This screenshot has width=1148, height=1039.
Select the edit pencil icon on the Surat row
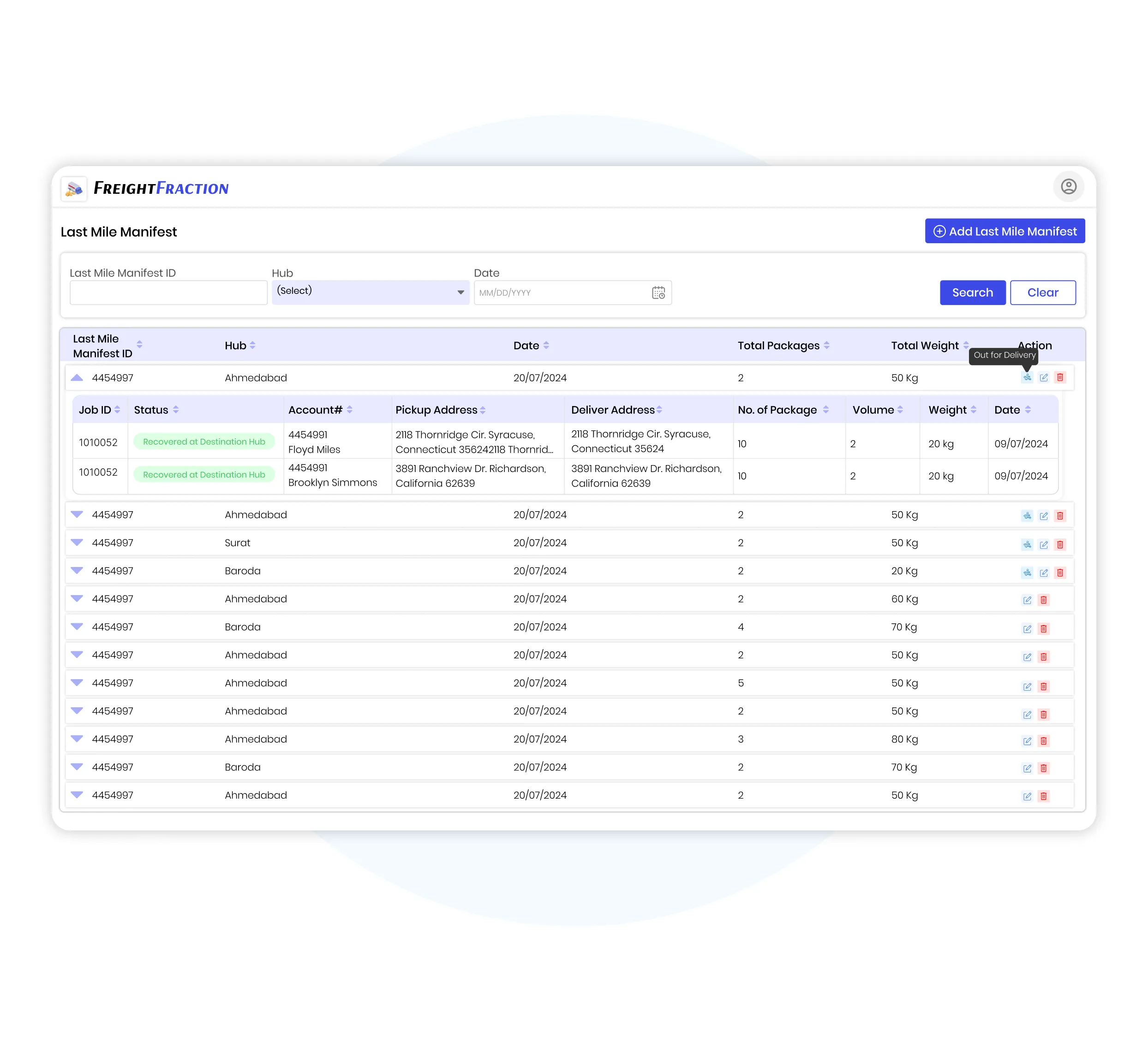1043,544
